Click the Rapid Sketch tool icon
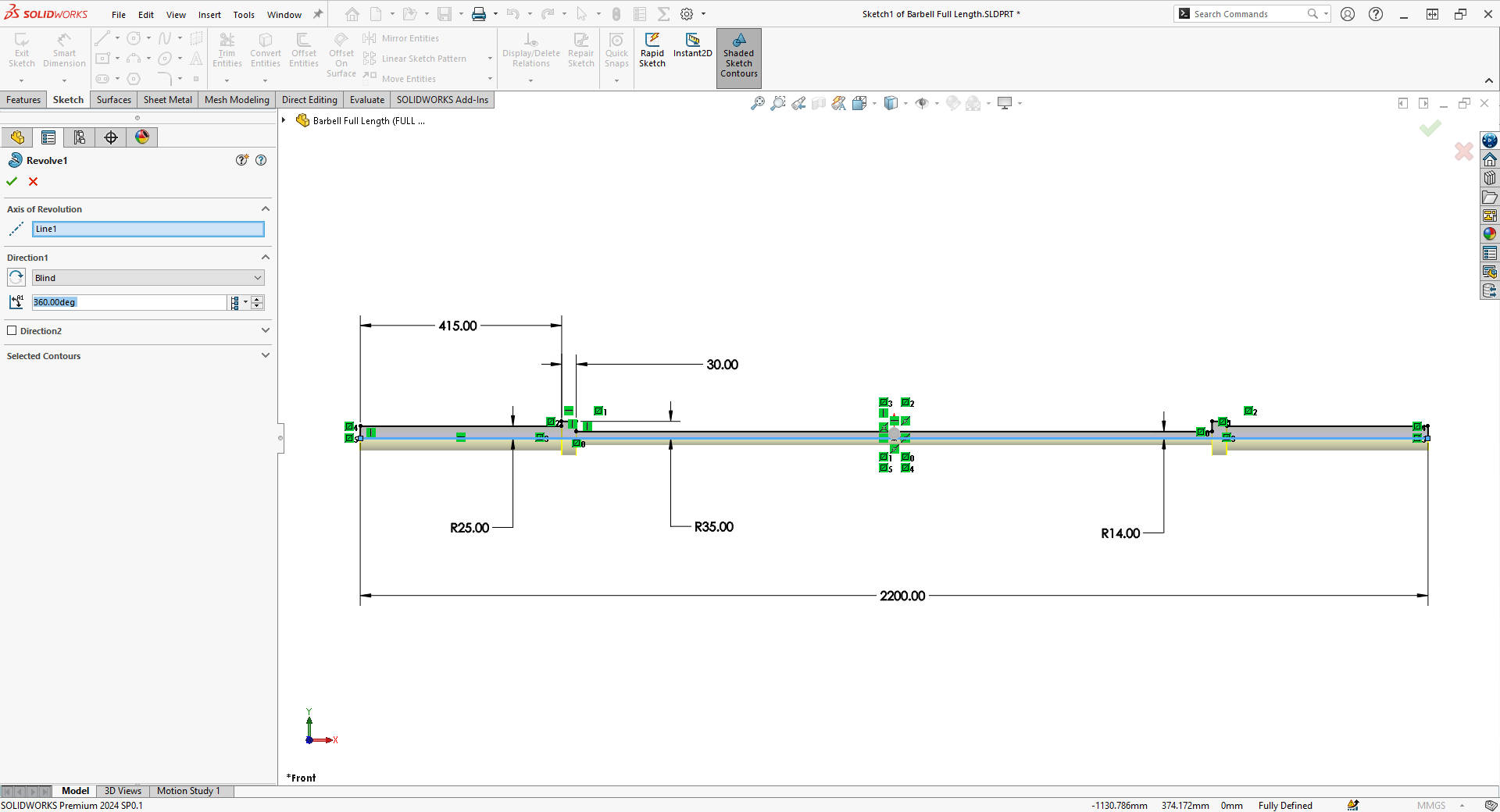 tap(652, 41)
